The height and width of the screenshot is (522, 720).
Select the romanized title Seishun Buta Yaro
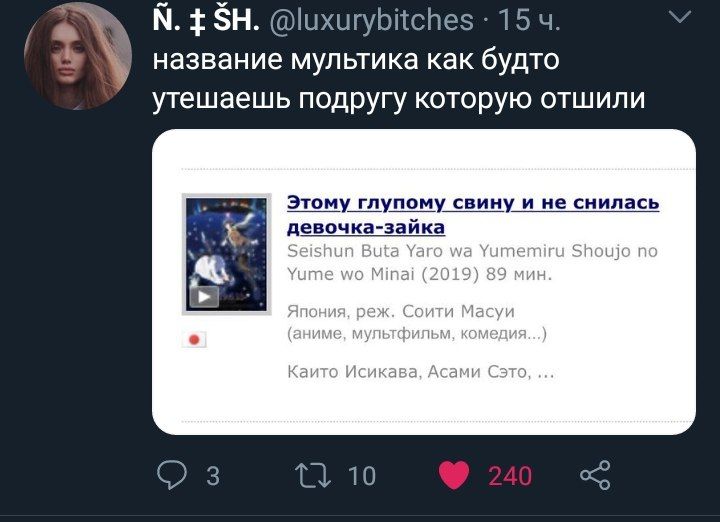[x=472, y=263]
